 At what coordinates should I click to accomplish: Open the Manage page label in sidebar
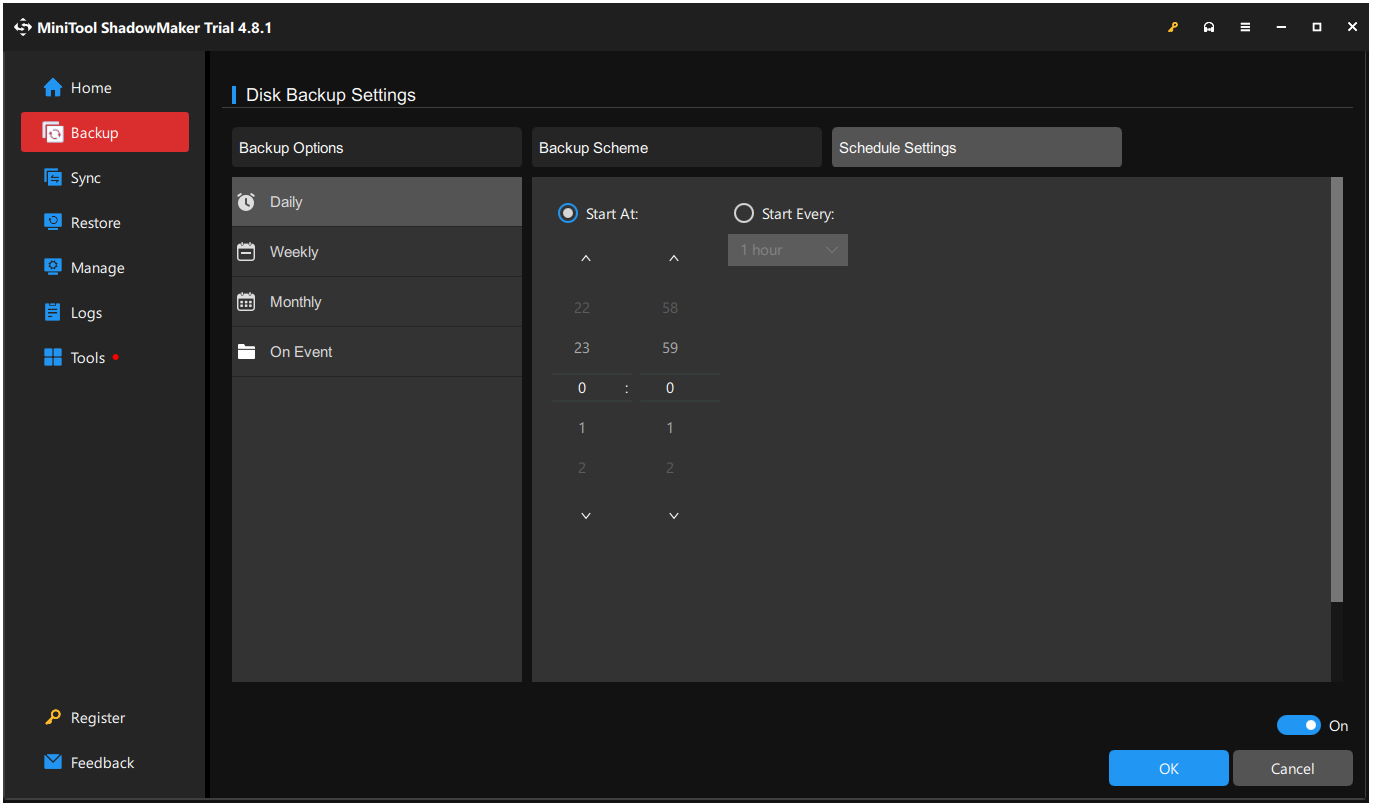tap(98, 268)
